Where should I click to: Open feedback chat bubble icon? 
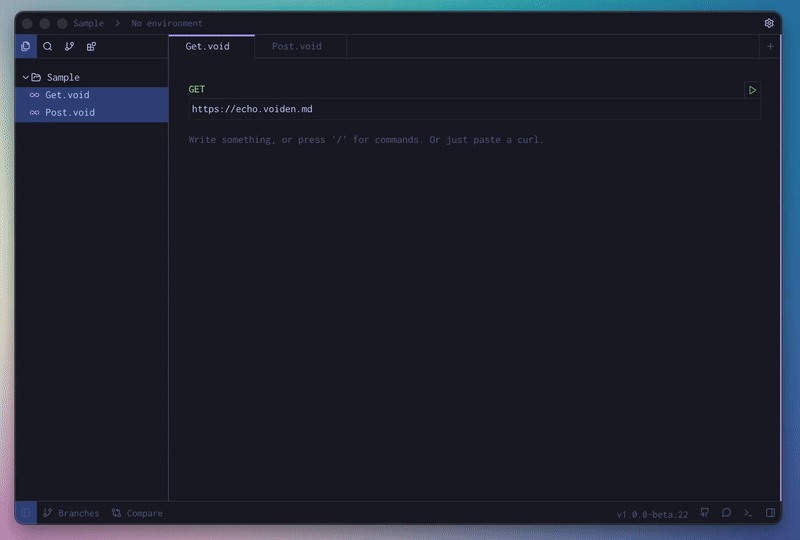[727, 512]
